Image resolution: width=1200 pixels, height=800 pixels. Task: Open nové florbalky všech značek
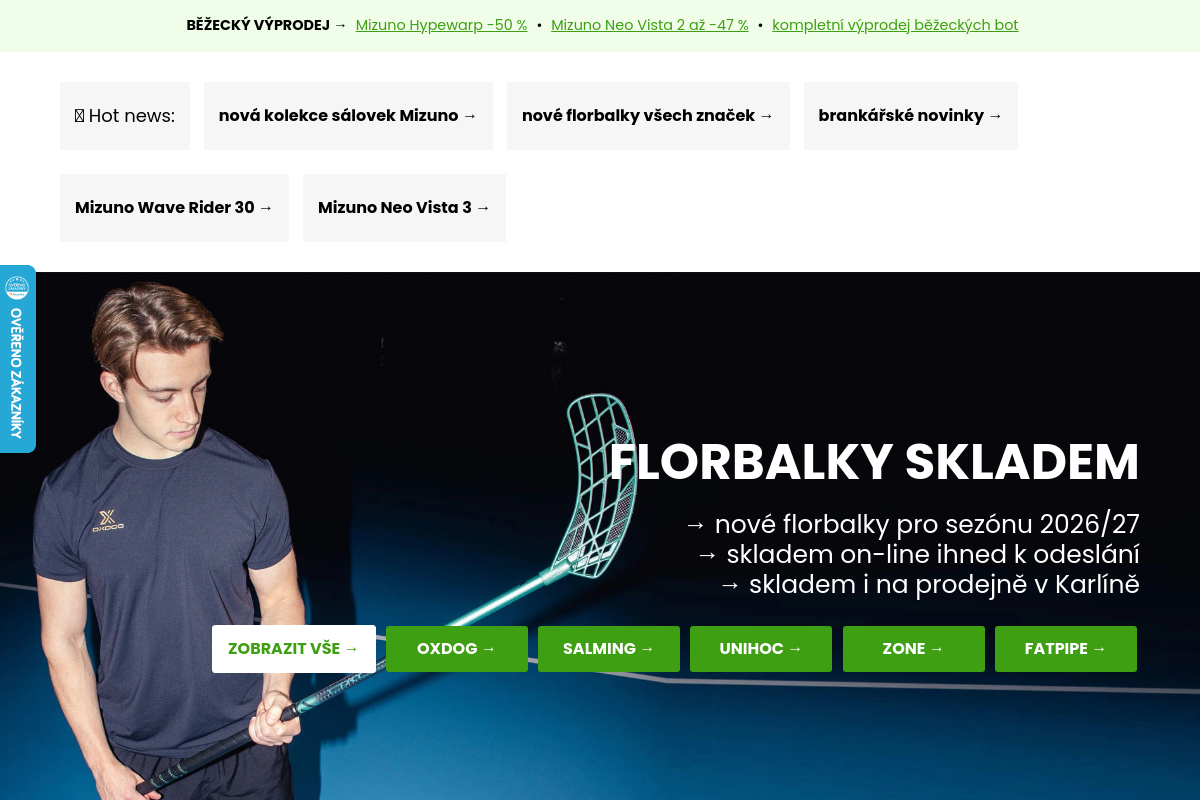click(x=648, y=116)
